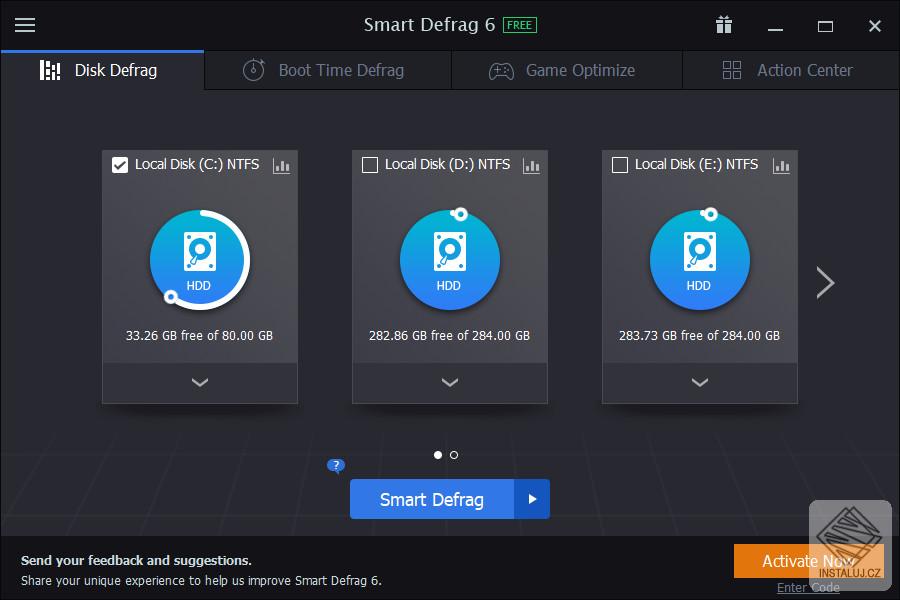The width and height of the screenshot is (900, 600).
Task: Click Send your feedback and suggestions text
Action: pyautogui.click(x=136, y=560)
